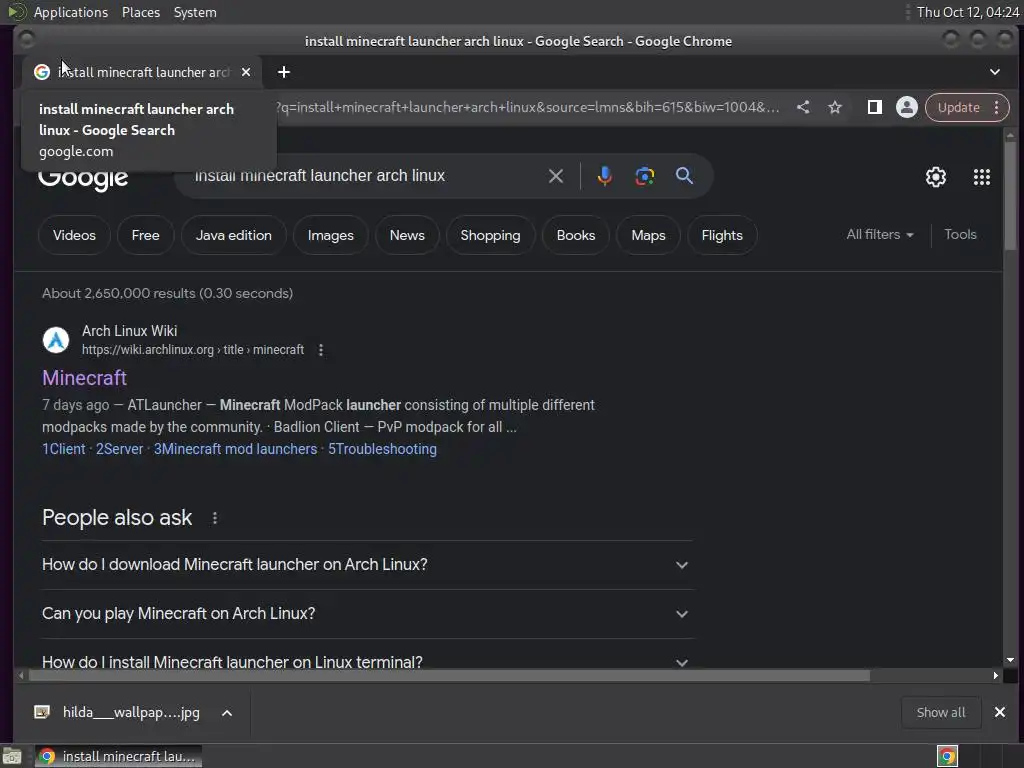Open the People also ask options menu

coord(215,518)
